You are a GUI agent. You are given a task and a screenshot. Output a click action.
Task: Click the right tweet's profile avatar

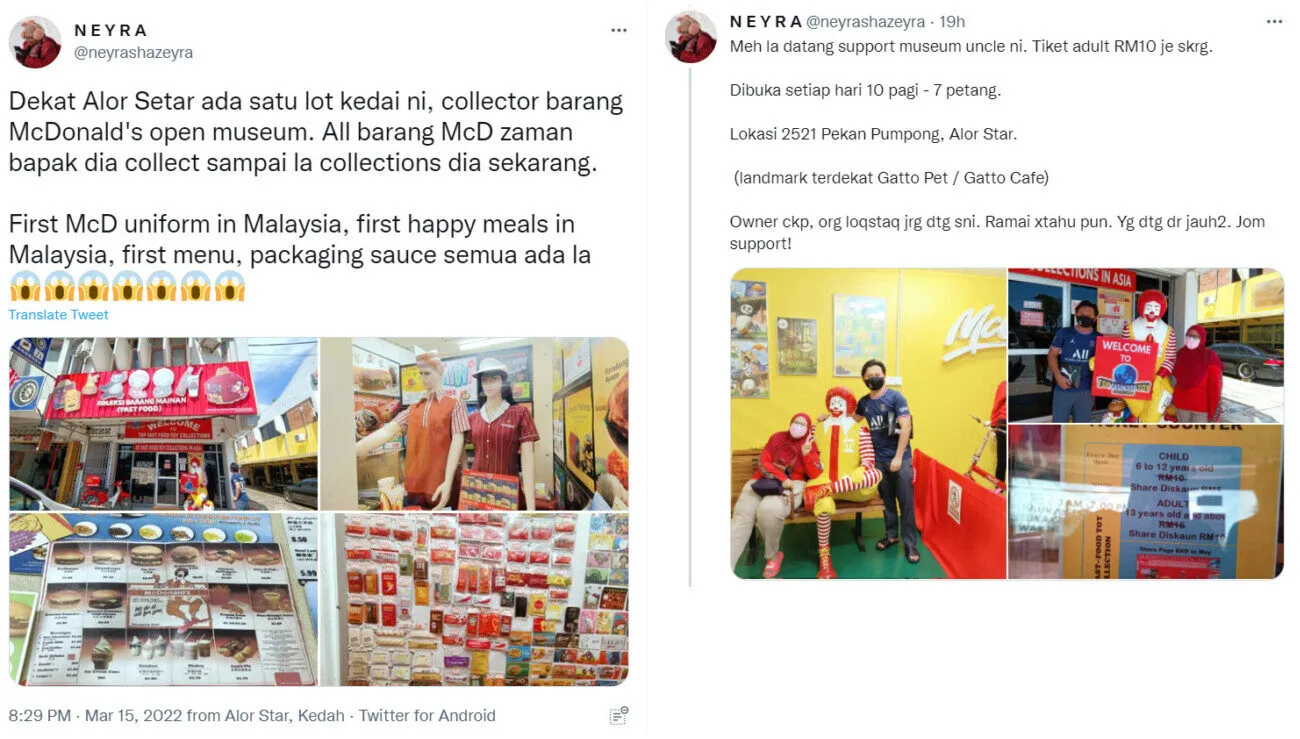[x=691, y=37]
